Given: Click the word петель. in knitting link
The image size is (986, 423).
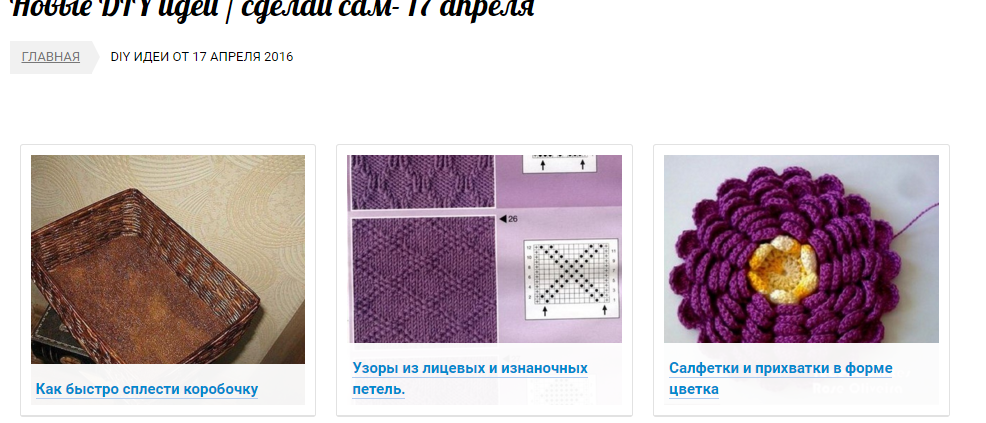Looking at the screenshot, I should (x=378, y=389).
